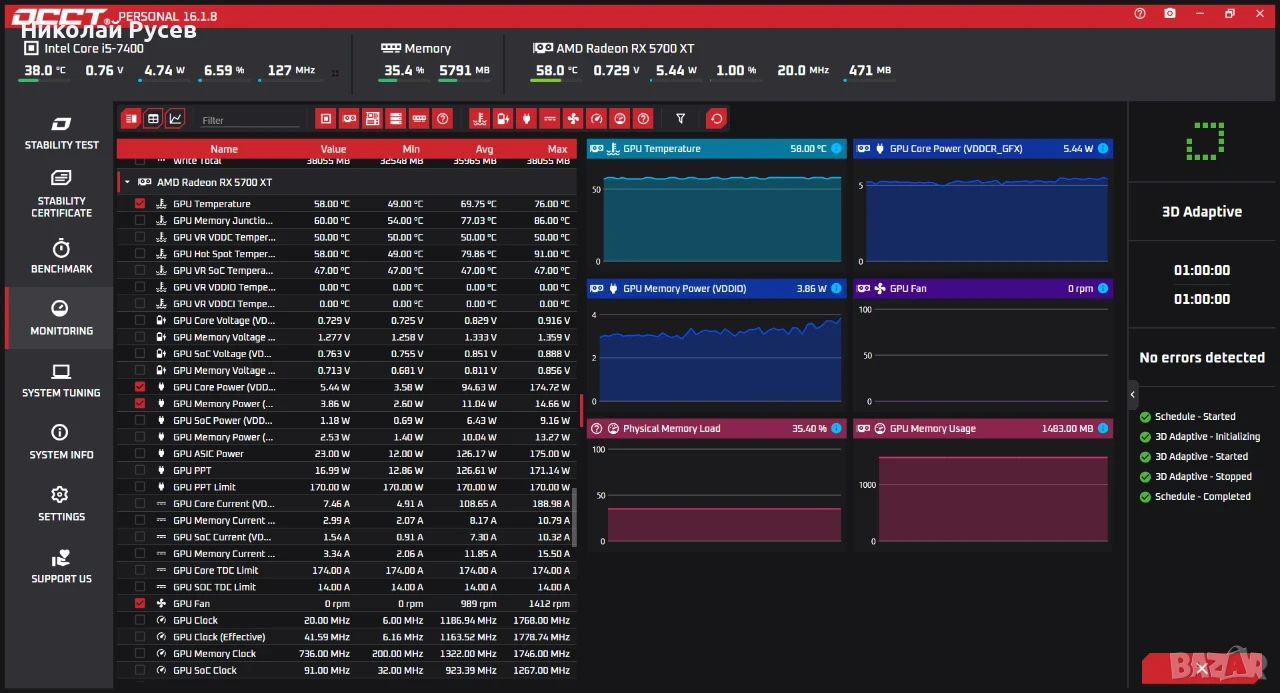This screenshot has width=1280, height=693.
Task: Toggle the clock speedometer sensor type filter
Action: pyautogui.click(x=597, y=119)
